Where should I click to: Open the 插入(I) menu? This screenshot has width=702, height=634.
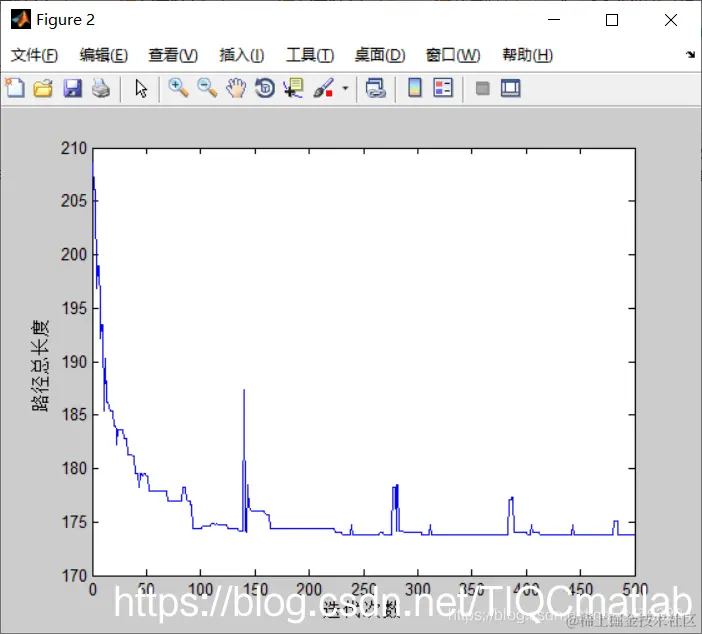pos(242,55)
